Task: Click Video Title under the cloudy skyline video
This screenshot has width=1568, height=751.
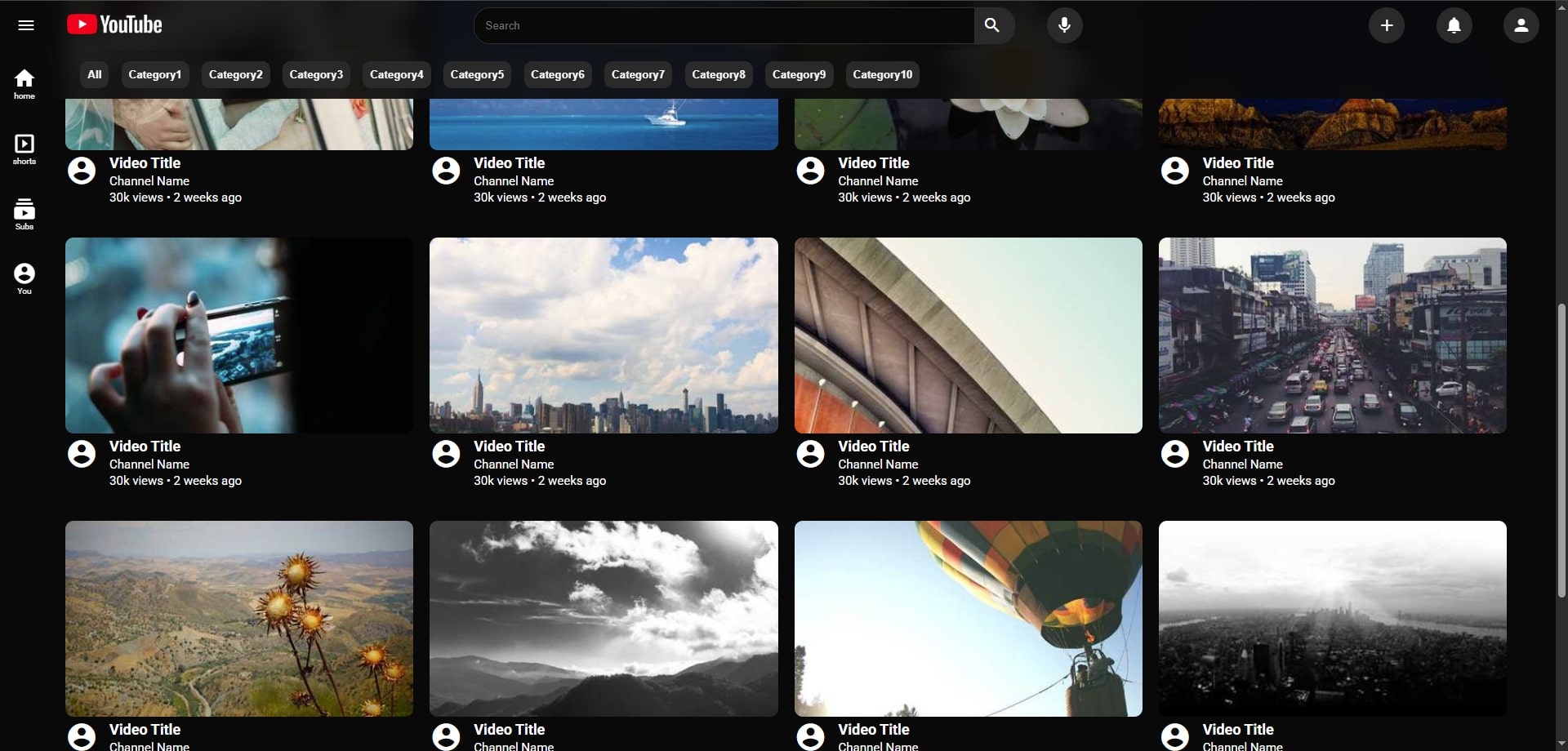Action: pyautogui.click(x=510, y=447)
